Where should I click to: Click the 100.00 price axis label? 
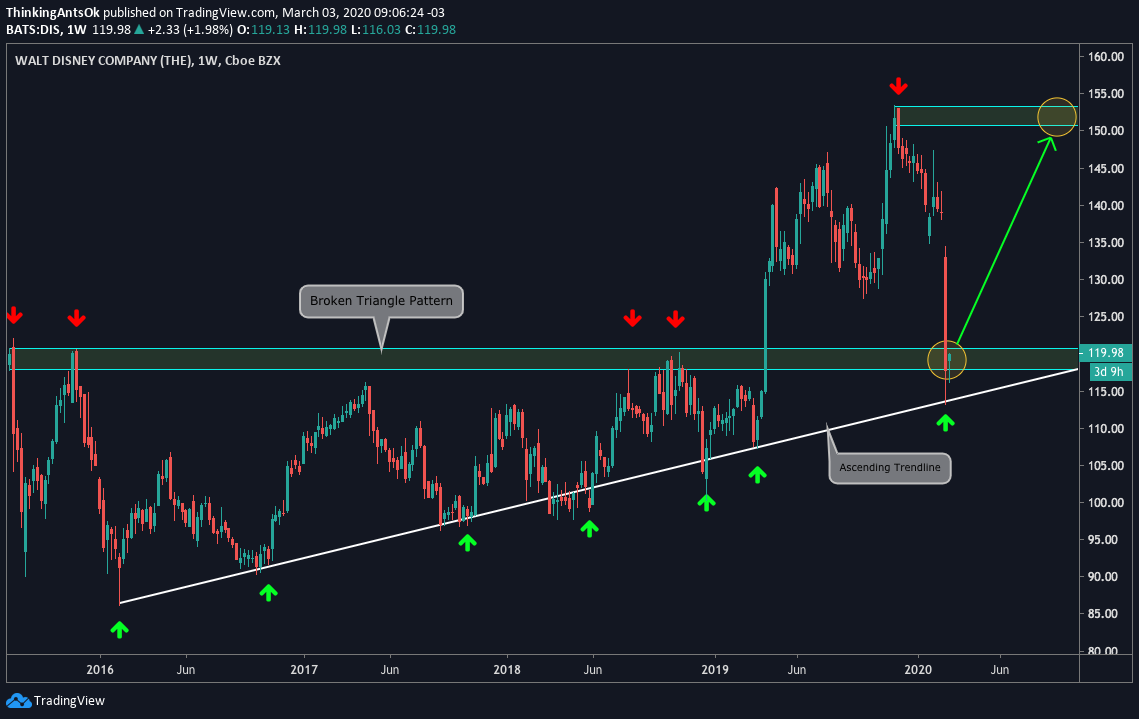(1106, 503)
